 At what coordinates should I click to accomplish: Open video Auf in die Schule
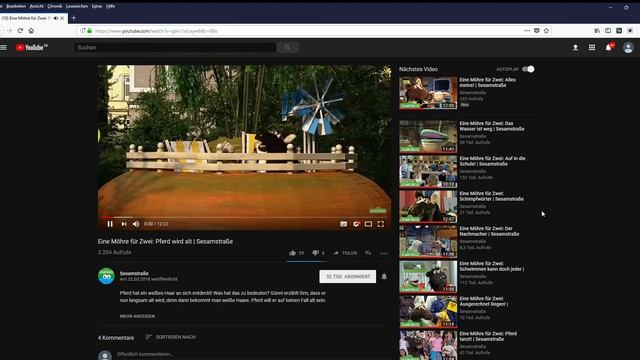tap(492, 161)
